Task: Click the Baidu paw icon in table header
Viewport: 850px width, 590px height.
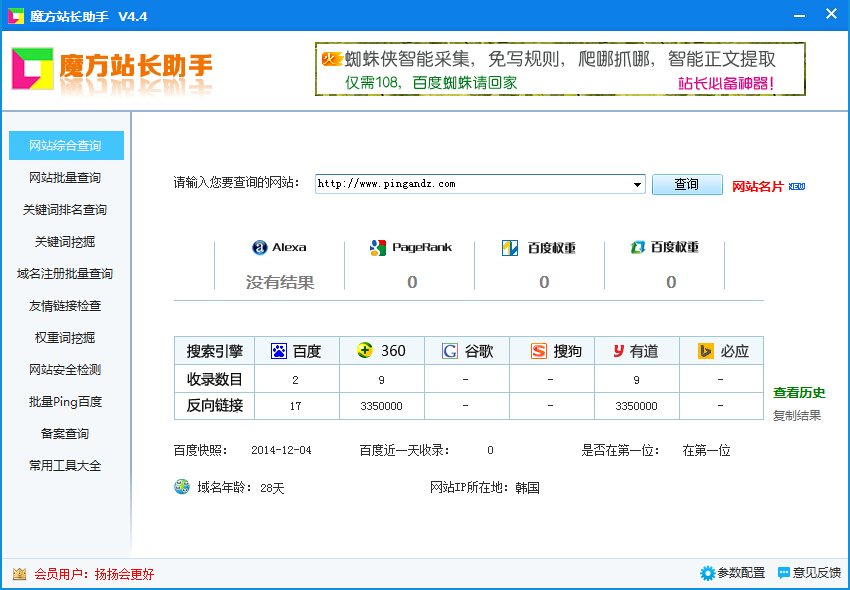Action: point(279,351)
